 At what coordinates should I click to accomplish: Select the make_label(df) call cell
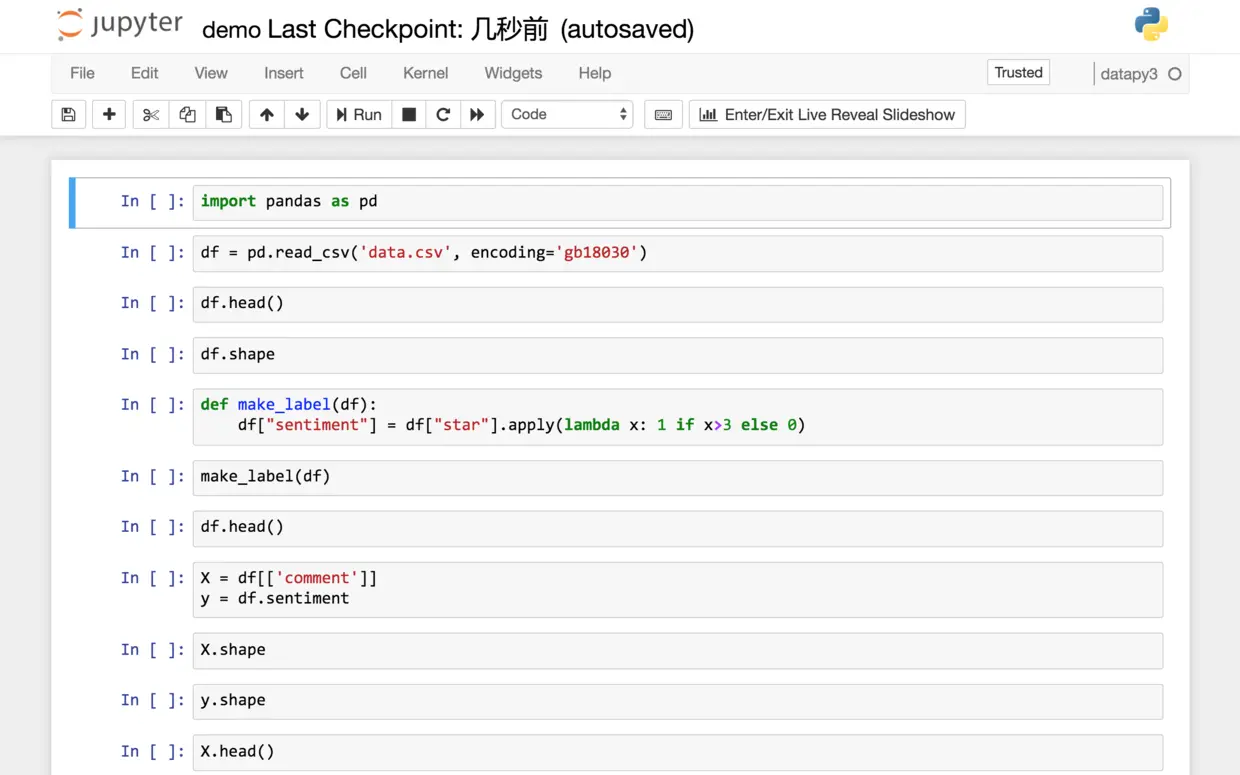click(x=677, y=477)
